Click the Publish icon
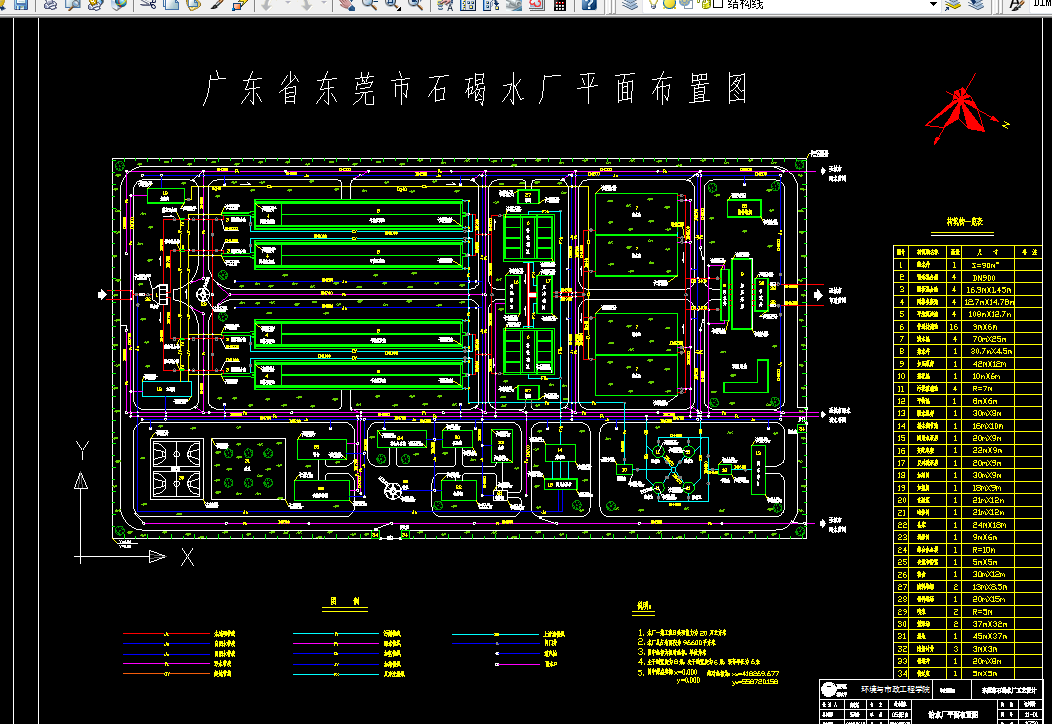Screen dimensions: 1052x724 95,4
